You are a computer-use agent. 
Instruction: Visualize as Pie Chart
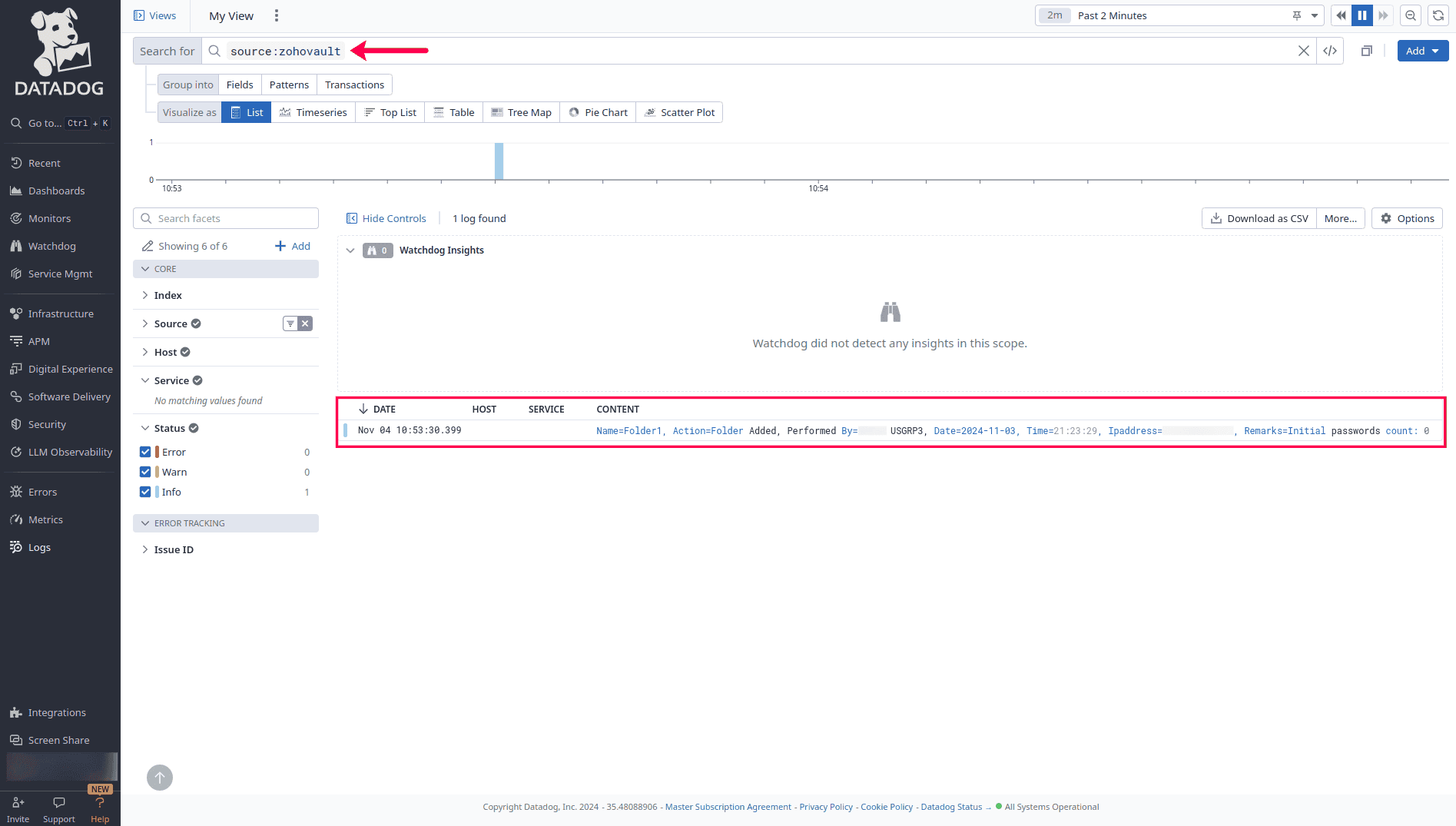pos(599,112)
